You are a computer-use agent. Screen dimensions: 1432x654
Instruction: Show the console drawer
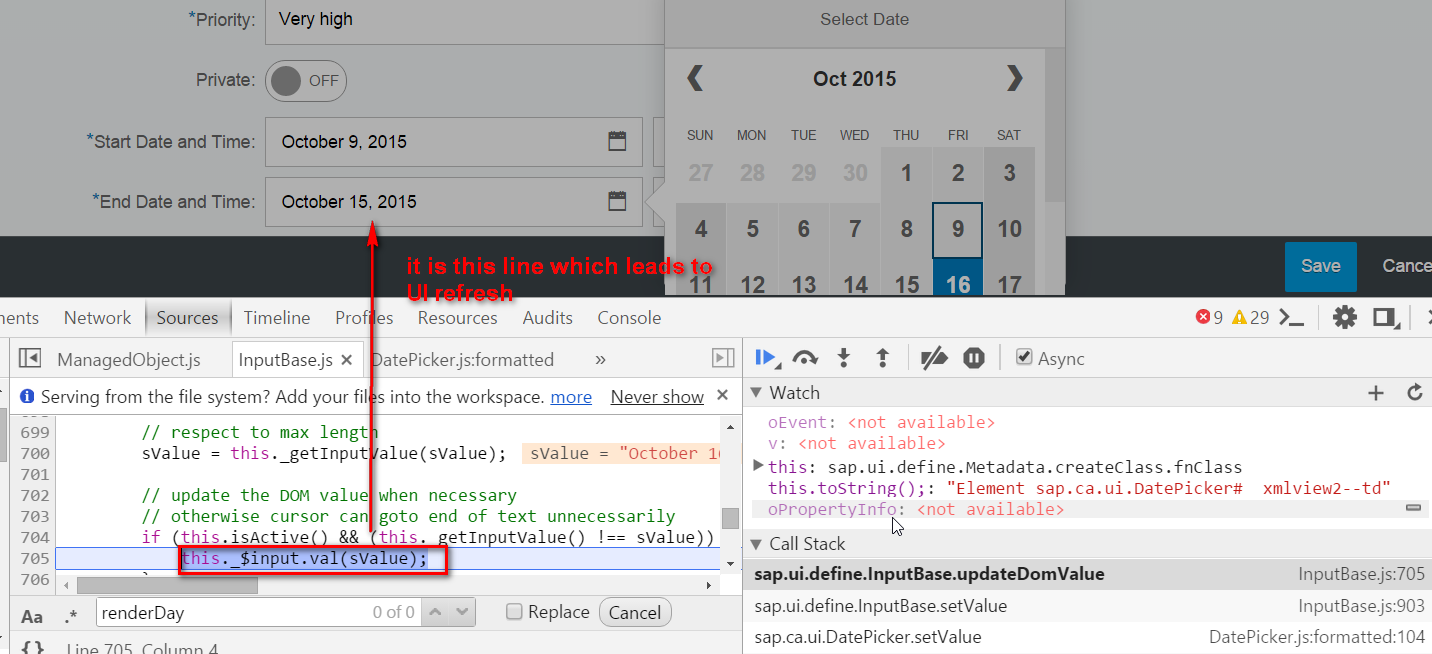[x=1293, y=318]
